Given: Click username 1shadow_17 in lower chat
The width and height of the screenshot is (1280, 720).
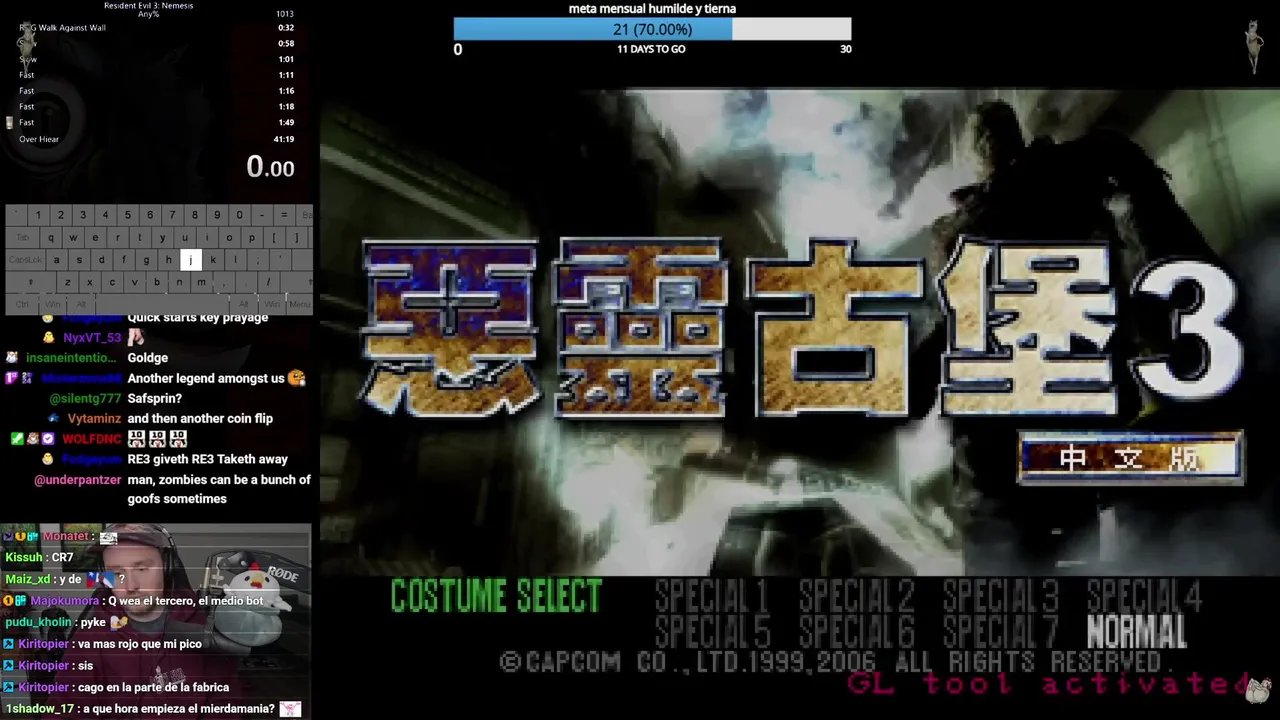Looking at the screenshot, I should tap(40, 709).
